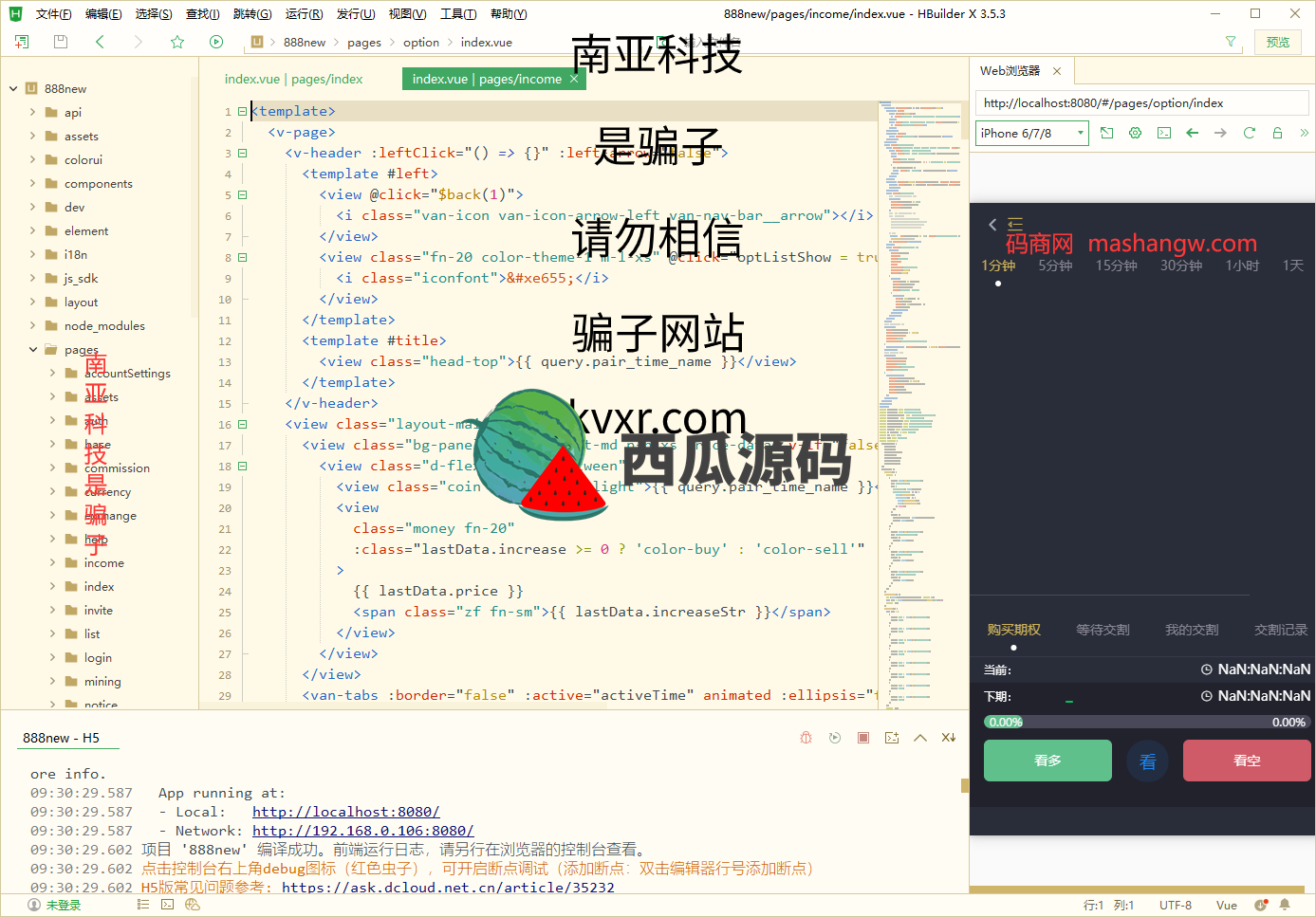Open the http://localhost:8080/ link
The image size is (1316, 917).
(x=346, y=812)
